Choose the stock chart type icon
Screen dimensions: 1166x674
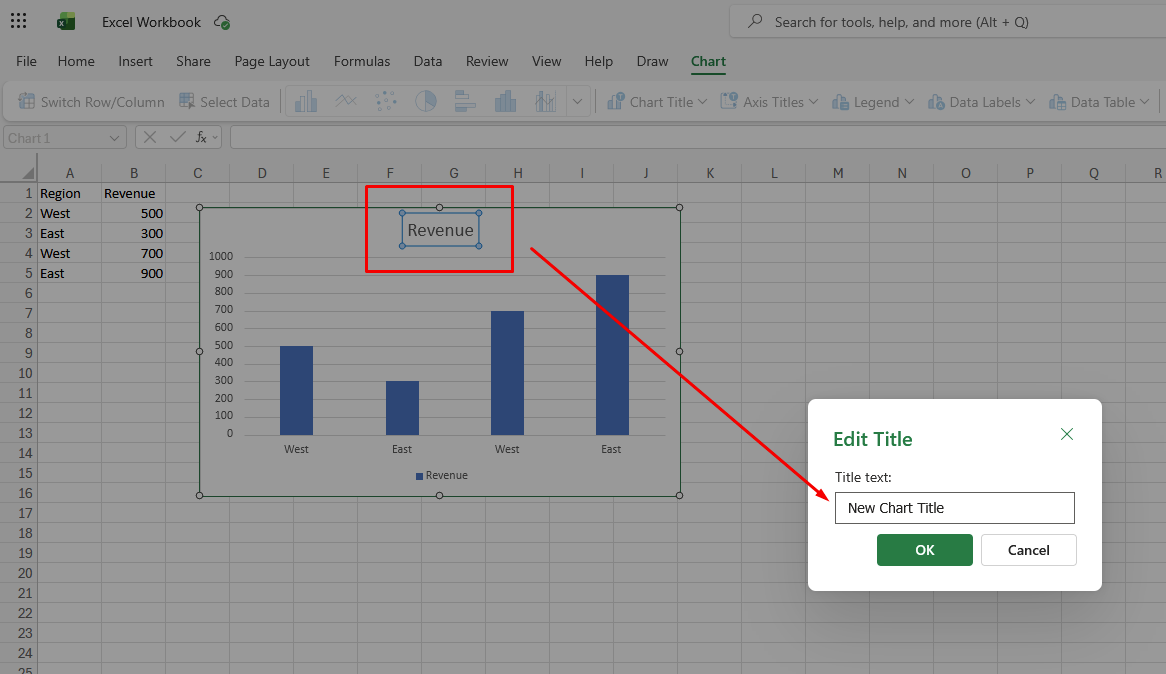click(545, 101)
